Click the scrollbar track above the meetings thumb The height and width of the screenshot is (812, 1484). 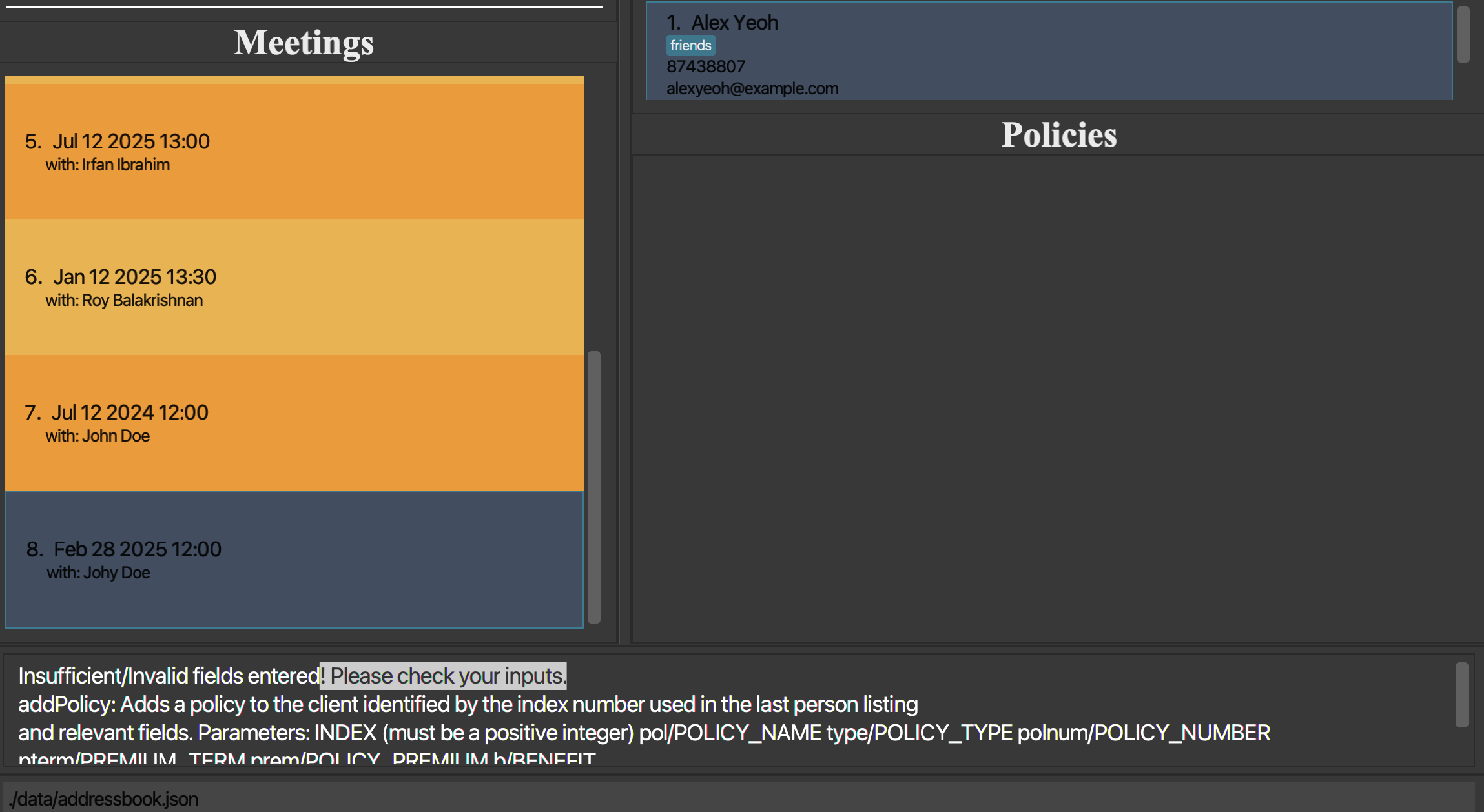click(x=594, y=213)
